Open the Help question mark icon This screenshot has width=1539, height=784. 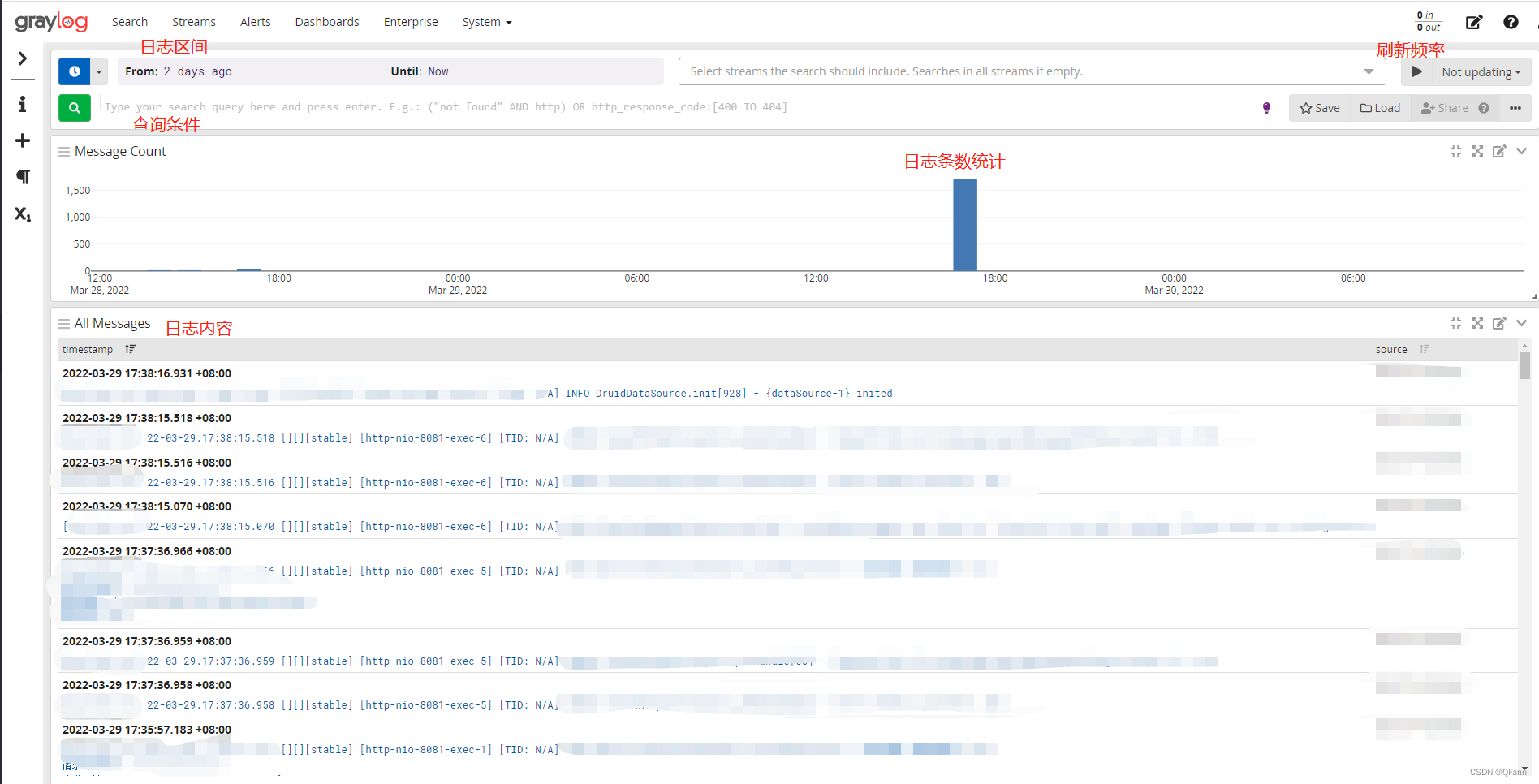pyautogui.click(x=1511, y=22)
